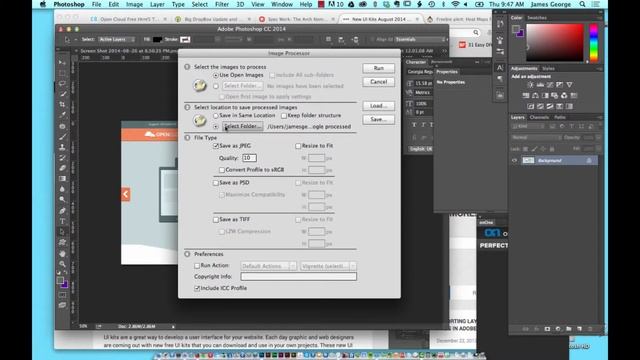Check Save as PSD
Screen dimensions: 640x360
216,183
